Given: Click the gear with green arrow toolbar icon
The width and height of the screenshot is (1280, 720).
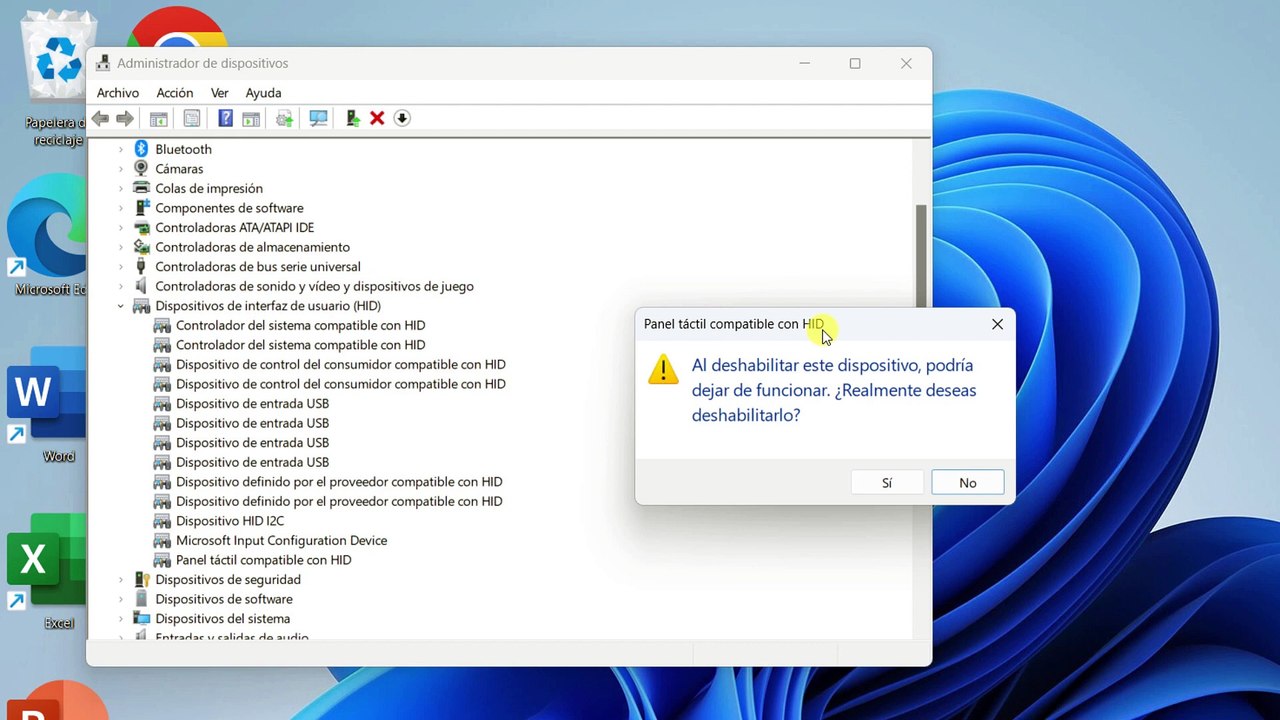Looking at the screenshot, I should coord(284,118).
